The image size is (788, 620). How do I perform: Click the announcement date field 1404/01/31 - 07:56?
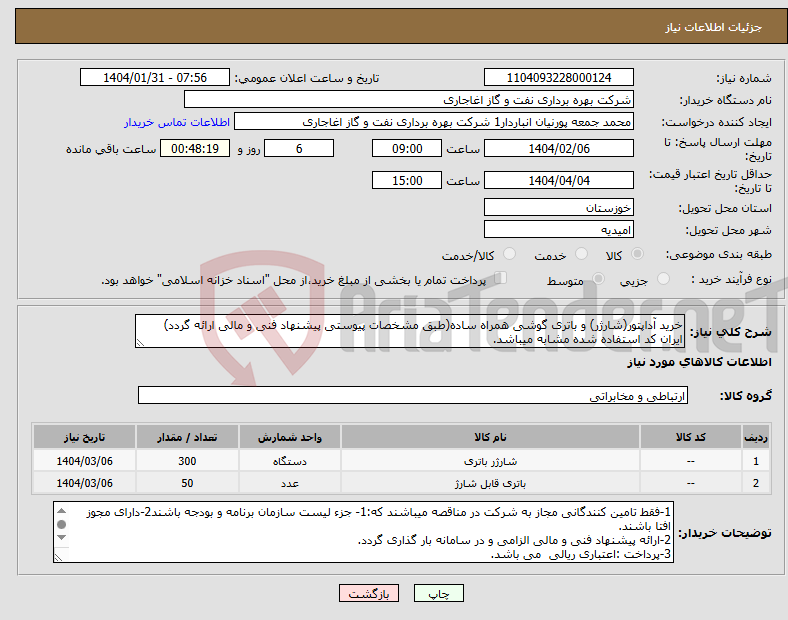[155, 77]
